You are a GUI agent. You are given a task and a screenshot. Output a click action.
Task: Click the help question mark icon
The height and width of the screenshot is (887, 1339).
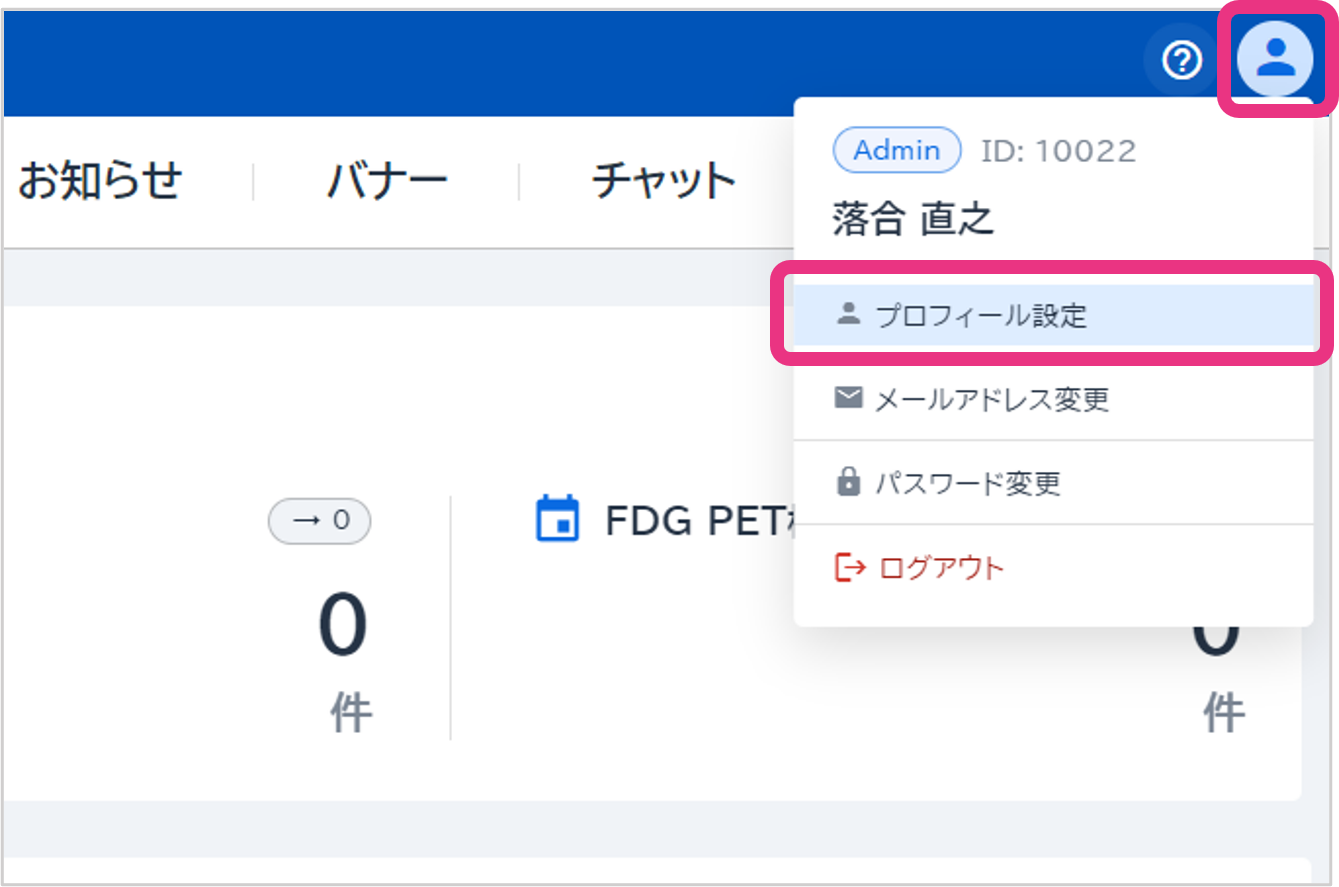tap(1182, 61)
